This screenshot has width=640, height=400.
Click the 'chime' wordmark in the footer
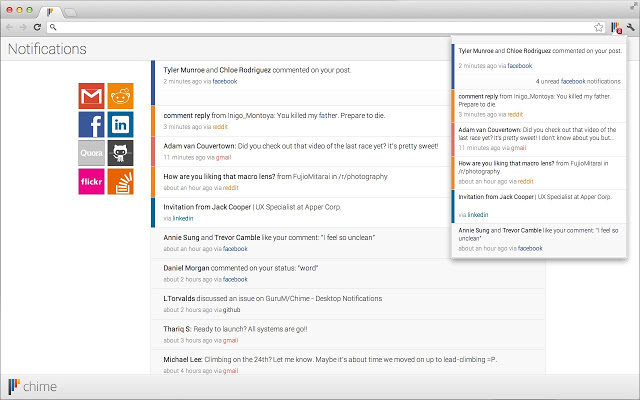[x=40, y=387]
